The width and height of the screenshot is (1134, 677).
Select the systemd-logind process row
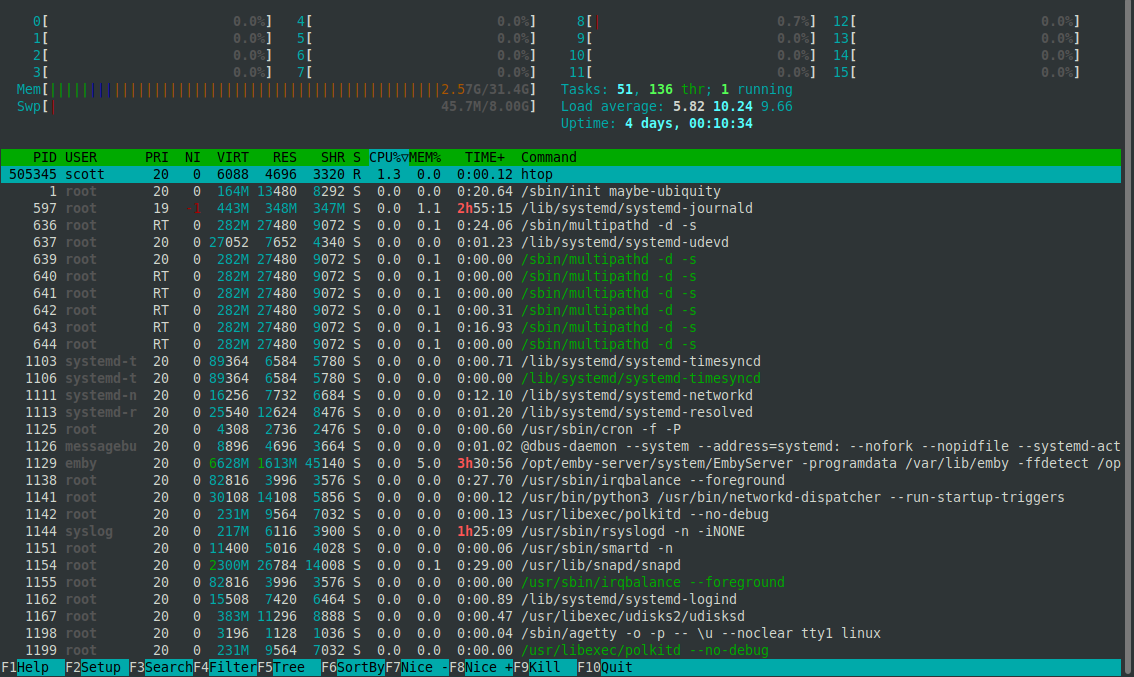pyautogui.click(x=560, y=599)
